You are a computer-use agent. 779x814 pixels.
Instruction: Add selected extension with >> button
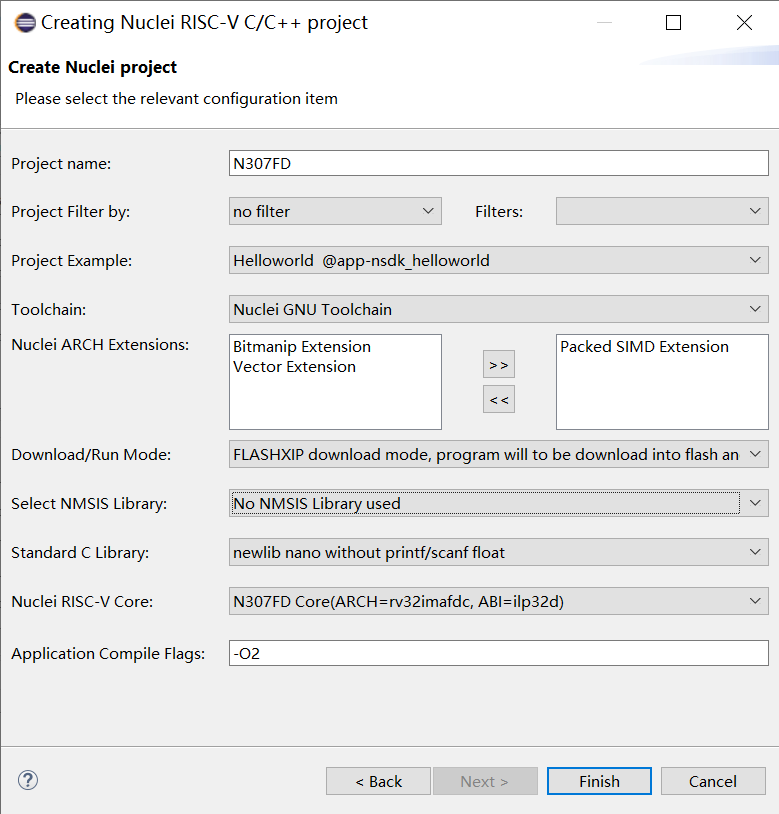coord(499,364)
